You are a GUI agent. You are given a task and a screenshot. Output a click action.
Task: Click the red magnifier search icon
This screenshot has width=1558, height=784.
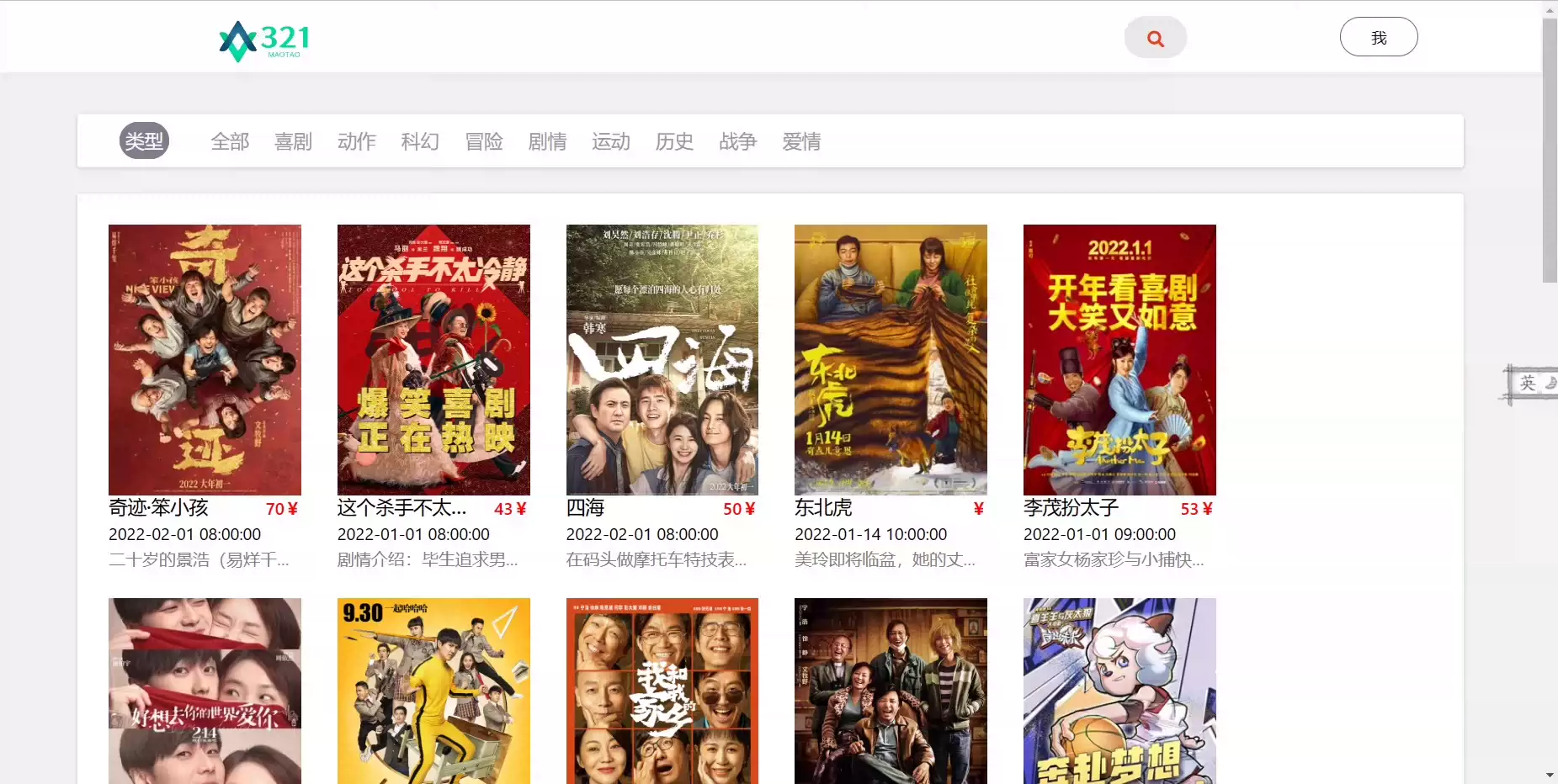[1155, 38]
